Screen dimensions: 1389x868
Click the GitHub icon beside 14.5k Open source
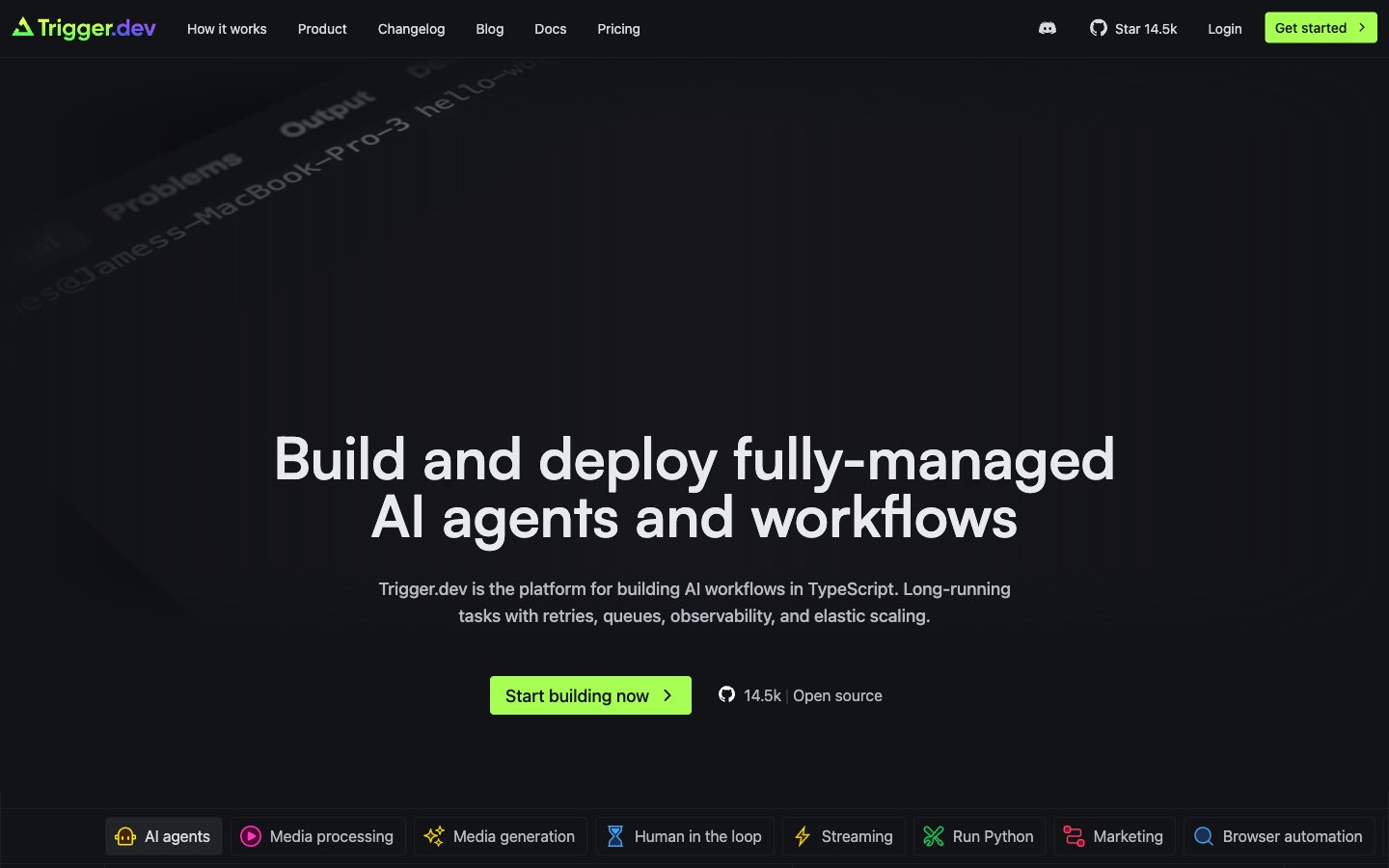coord(726,694)
